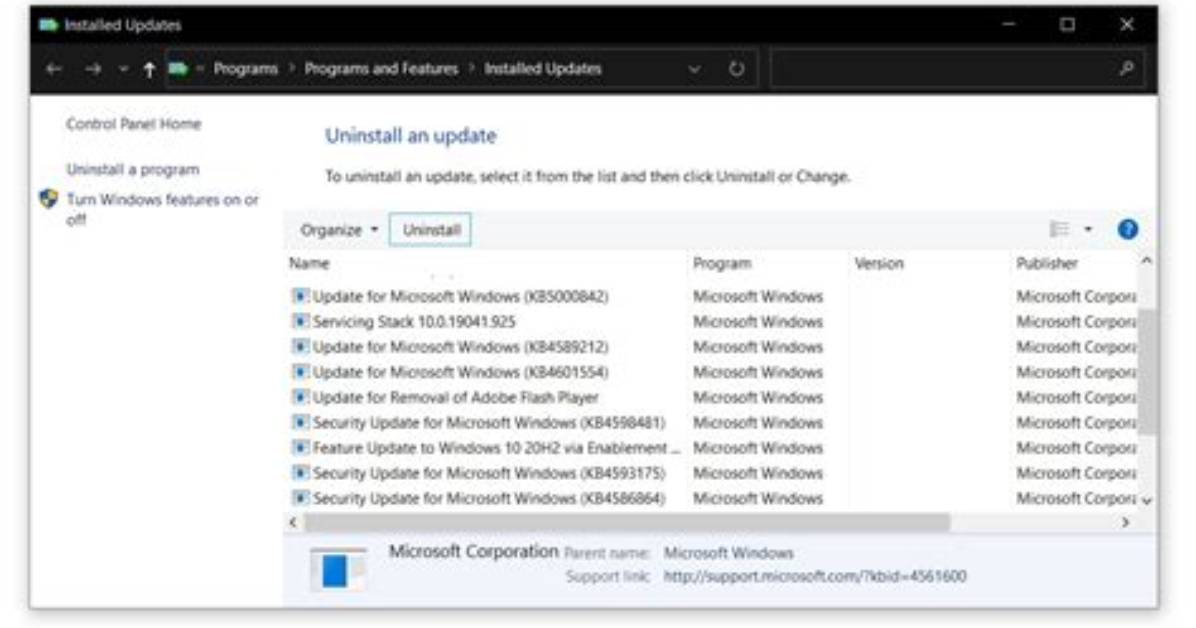Image resolution: width=1196 pixels, height=628 pixels.
Task: Refresh the Installed Updates list
Action: (736, 69)
